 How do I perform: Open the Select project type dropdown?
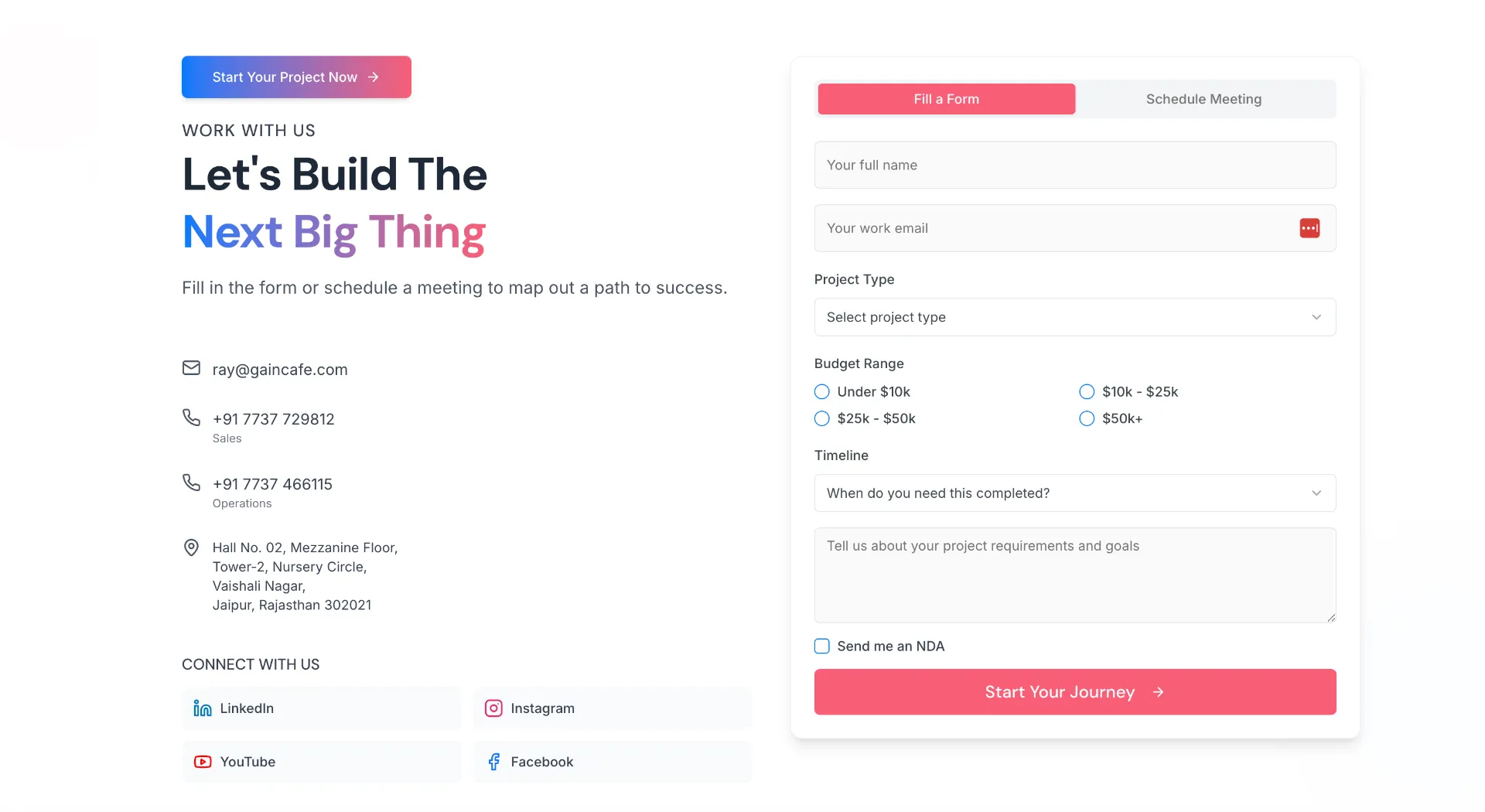tap(1074, 317)
